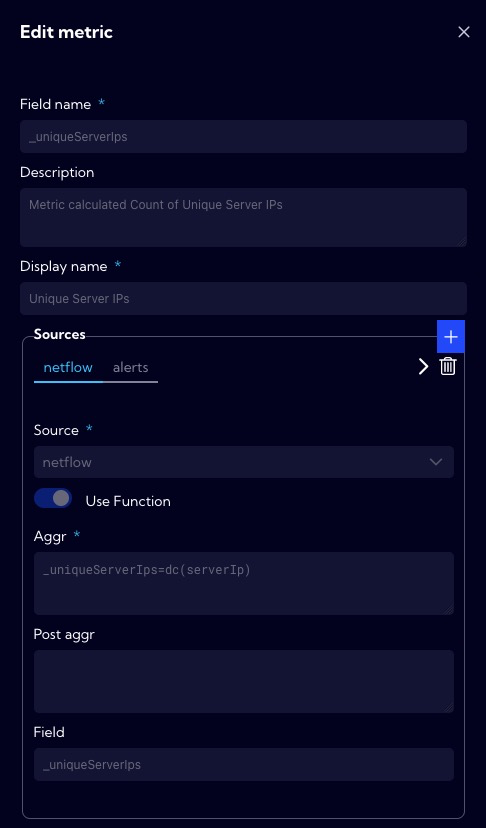
Task: Click the Sources section heading
Action: point(60,334)
